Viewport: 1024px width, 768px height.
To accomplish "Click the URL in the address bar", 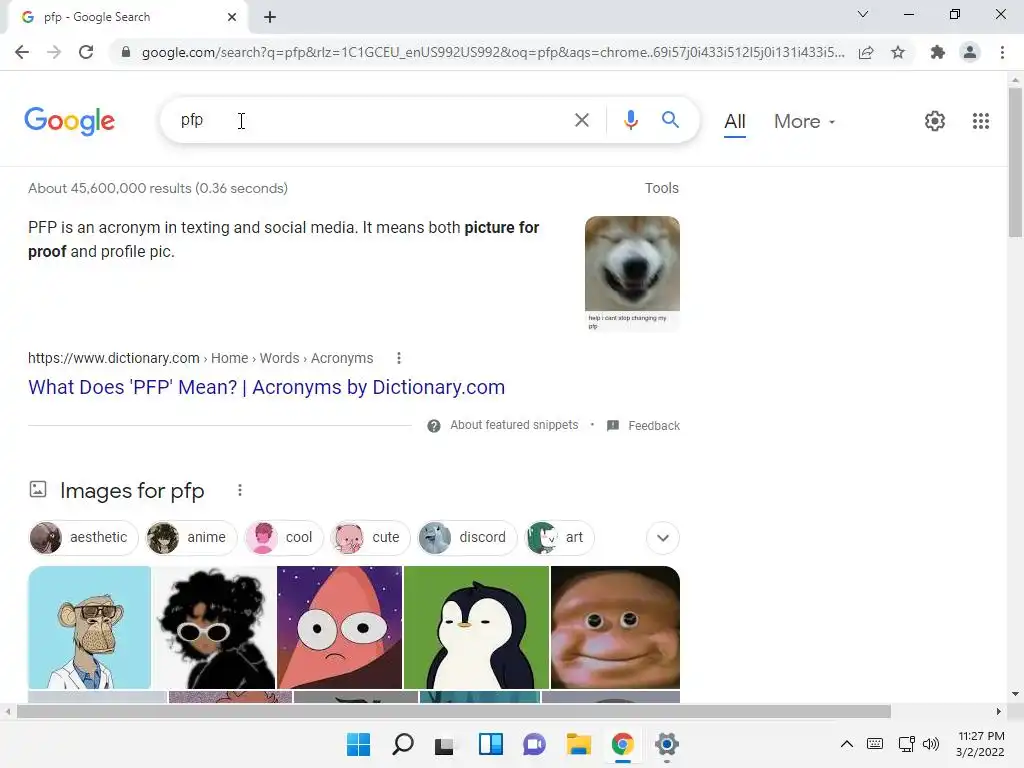I will (493, 52).
